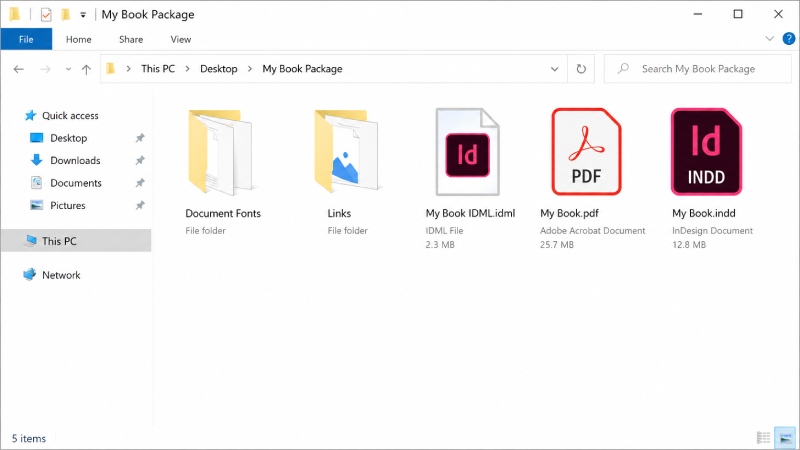Expand the address bar history dropdown
The height and width of the screenshot is (450, 800).
555,69
